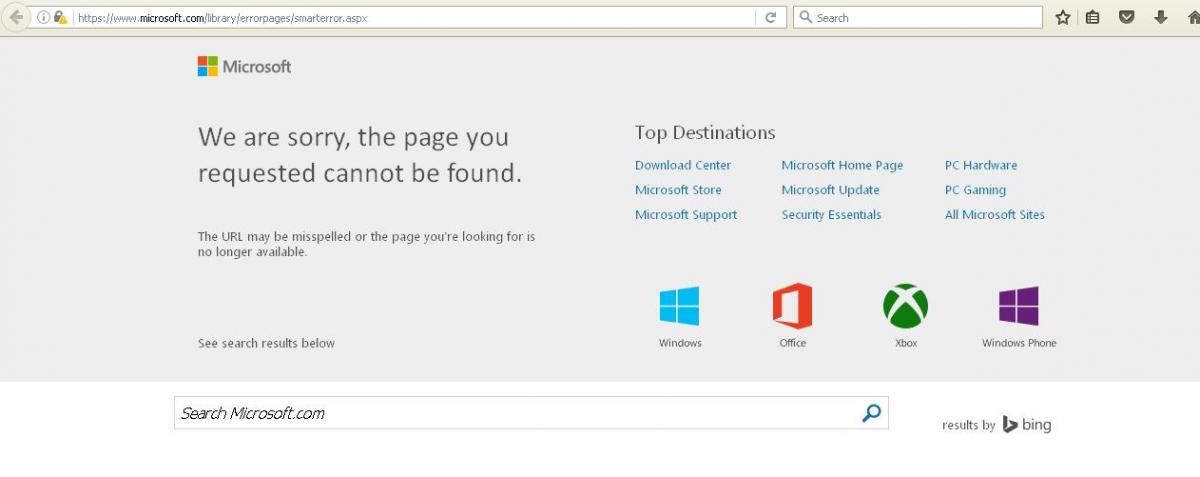This screenshot has height=477, width=1200.
Task: Click the Windows Phone text label
Action: (x=1019, y=343)
